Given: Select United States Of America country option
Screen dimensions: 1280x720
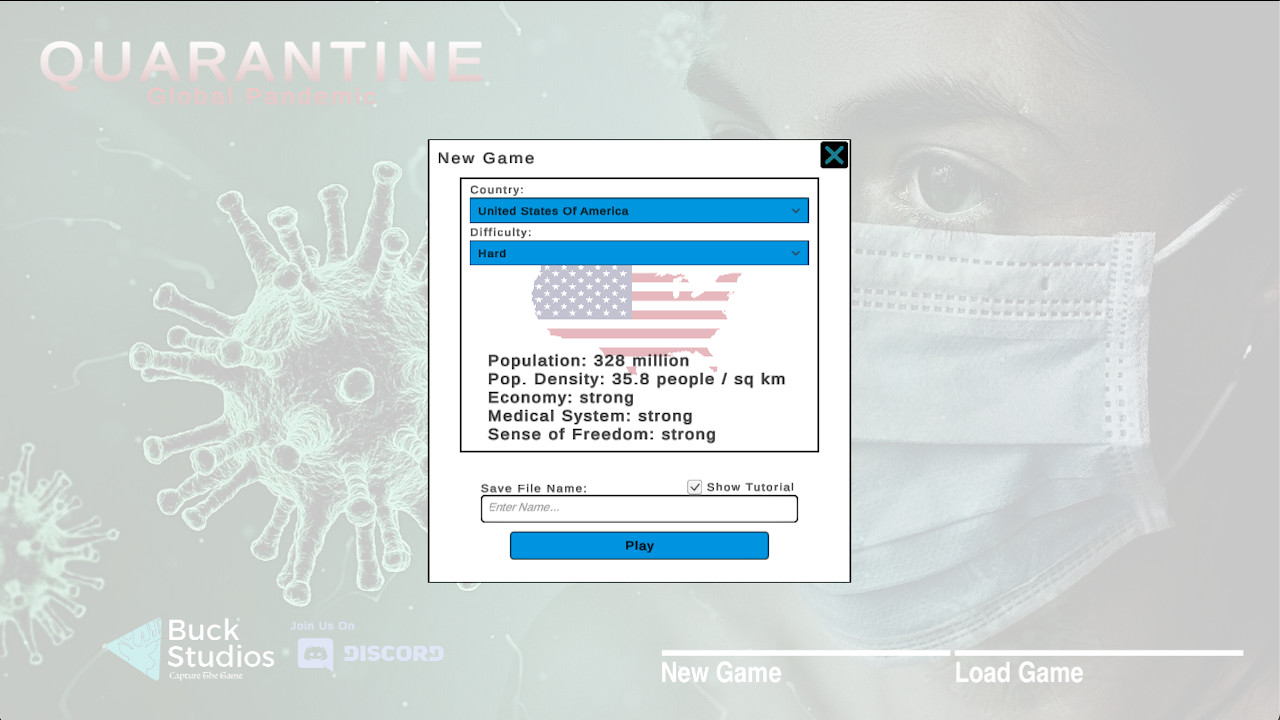Looking at the screenshot, I should pyautogui.click(x=638, y=210).
